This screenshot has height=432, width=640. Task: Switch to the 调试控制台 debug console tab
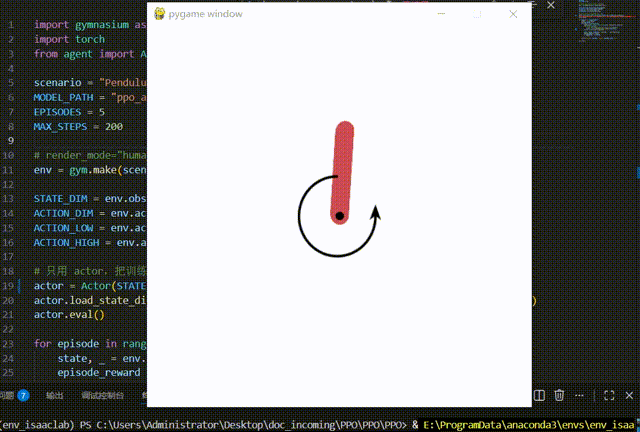point(102,395)
